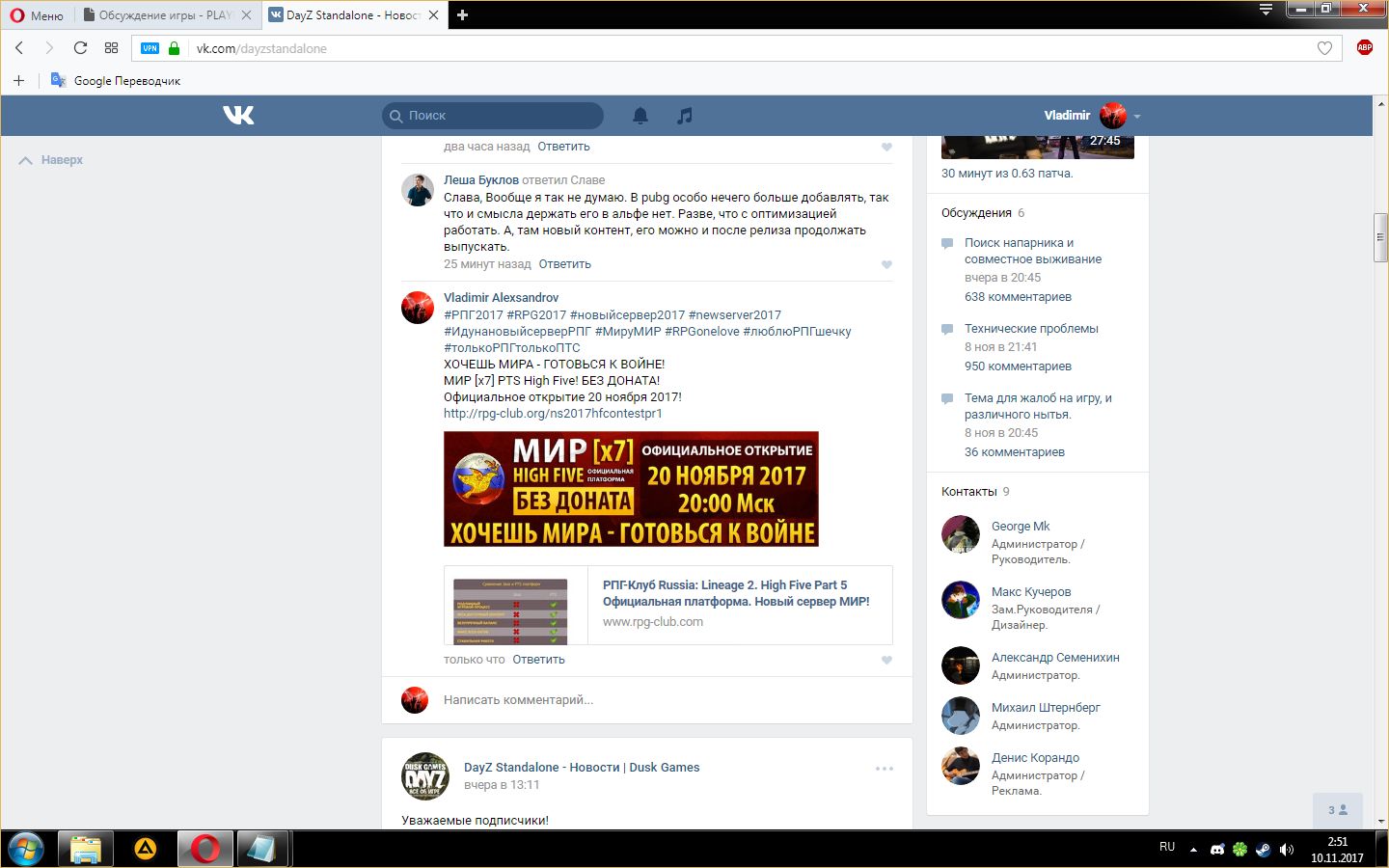Like the comment from два часа назад
The width and height of the screenshot is (1389, 868).
point(886,148)
